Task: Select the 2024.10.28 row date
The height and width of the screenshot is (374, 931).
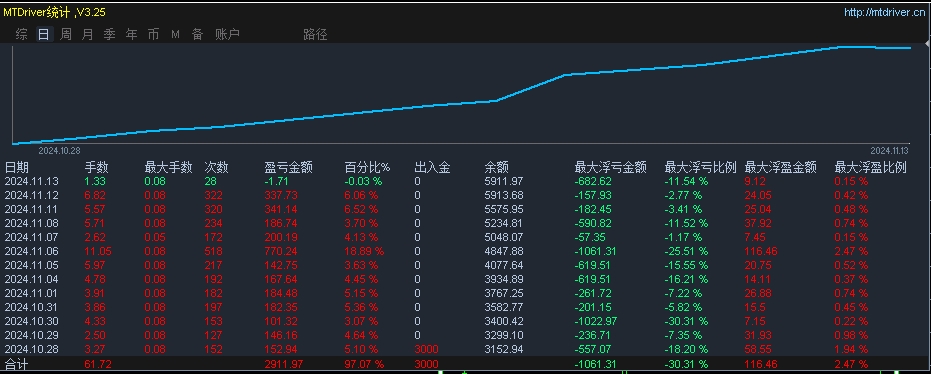Action: tap(32, 349)
